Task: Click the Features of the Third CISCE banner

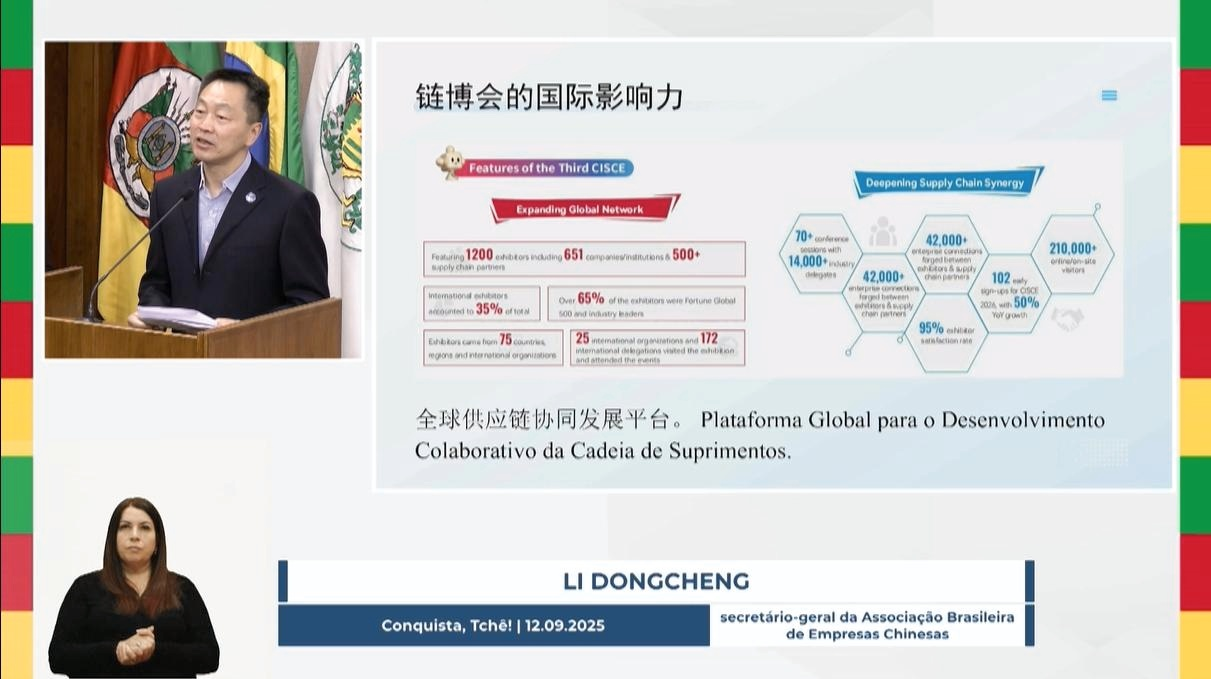Action: pyautogui.click(x=546, y=168)
